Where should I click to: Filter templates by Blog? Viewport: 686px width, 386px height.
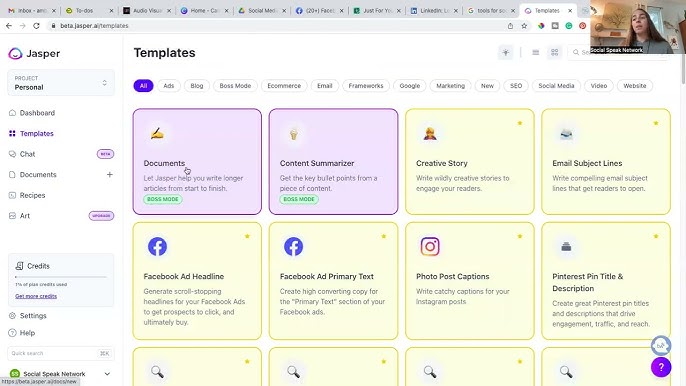click(x=197, y=86)
